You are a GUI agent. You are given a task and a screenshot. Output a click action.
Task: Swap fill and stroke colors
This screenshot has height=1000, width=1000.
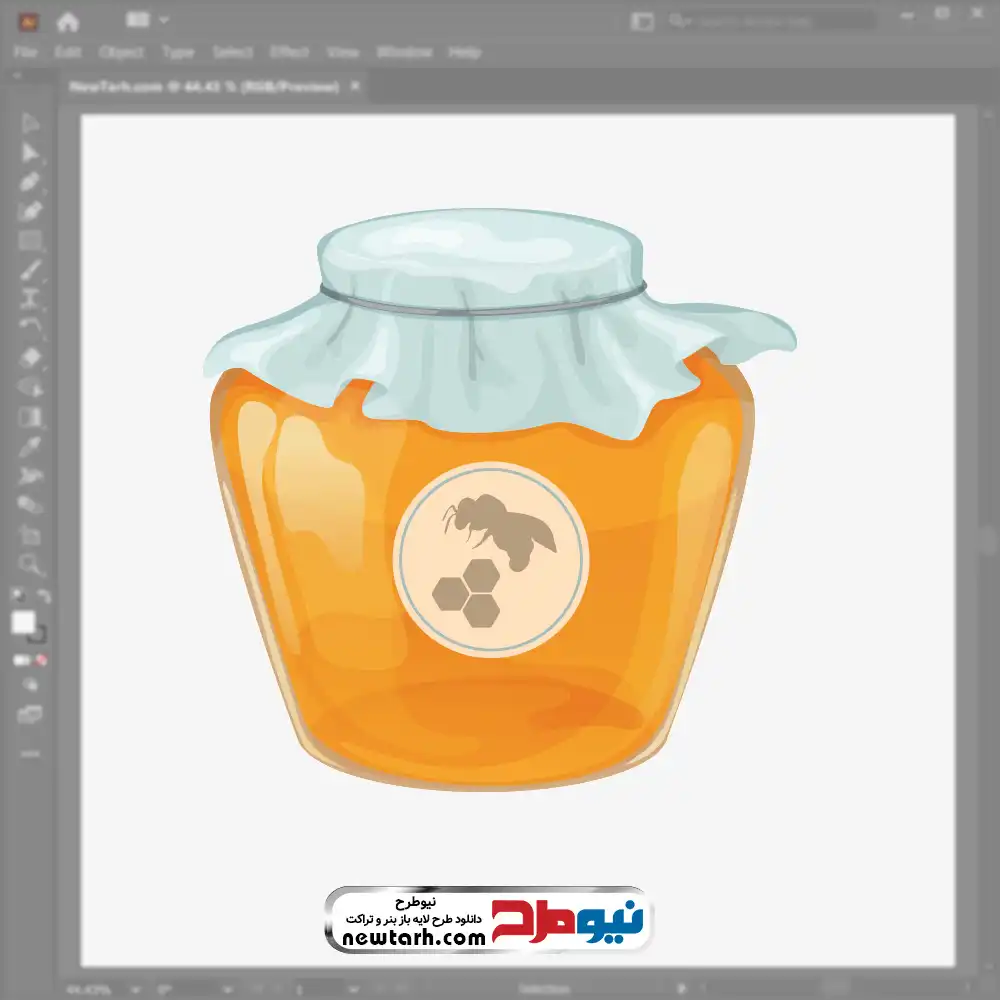(43, 596)
